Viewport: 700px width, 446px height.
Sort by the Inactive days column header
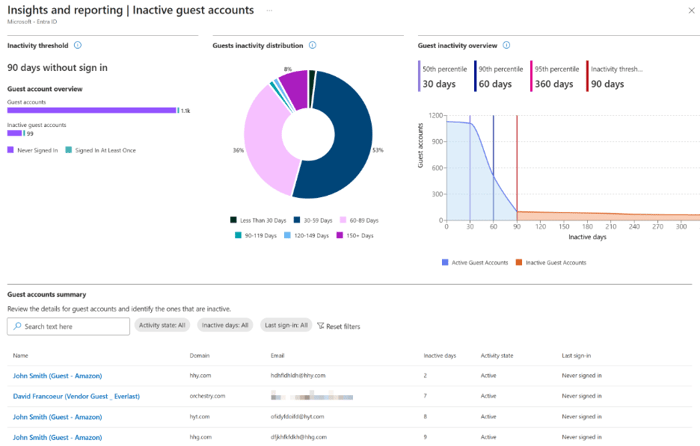440,355
